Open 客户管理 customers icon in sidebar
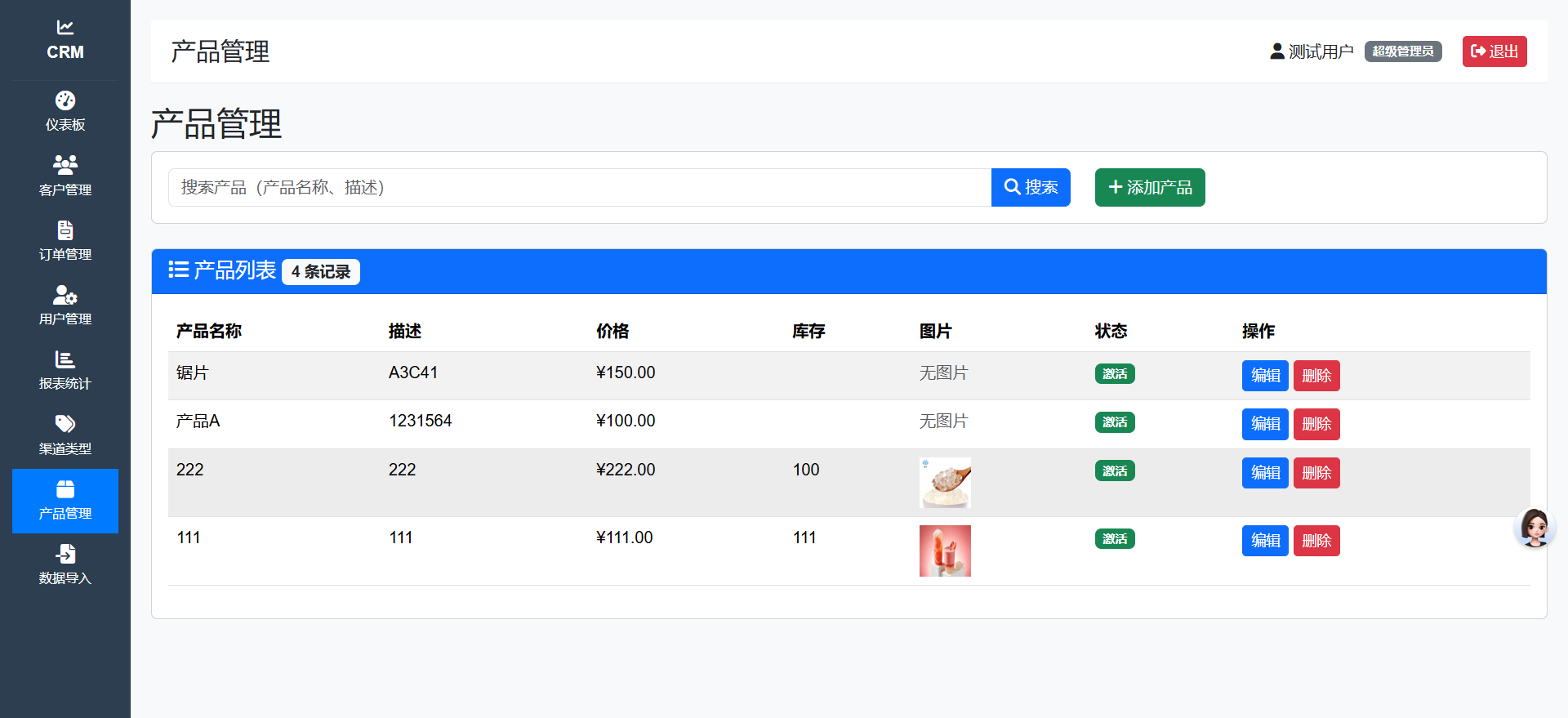 click(65, 165)
